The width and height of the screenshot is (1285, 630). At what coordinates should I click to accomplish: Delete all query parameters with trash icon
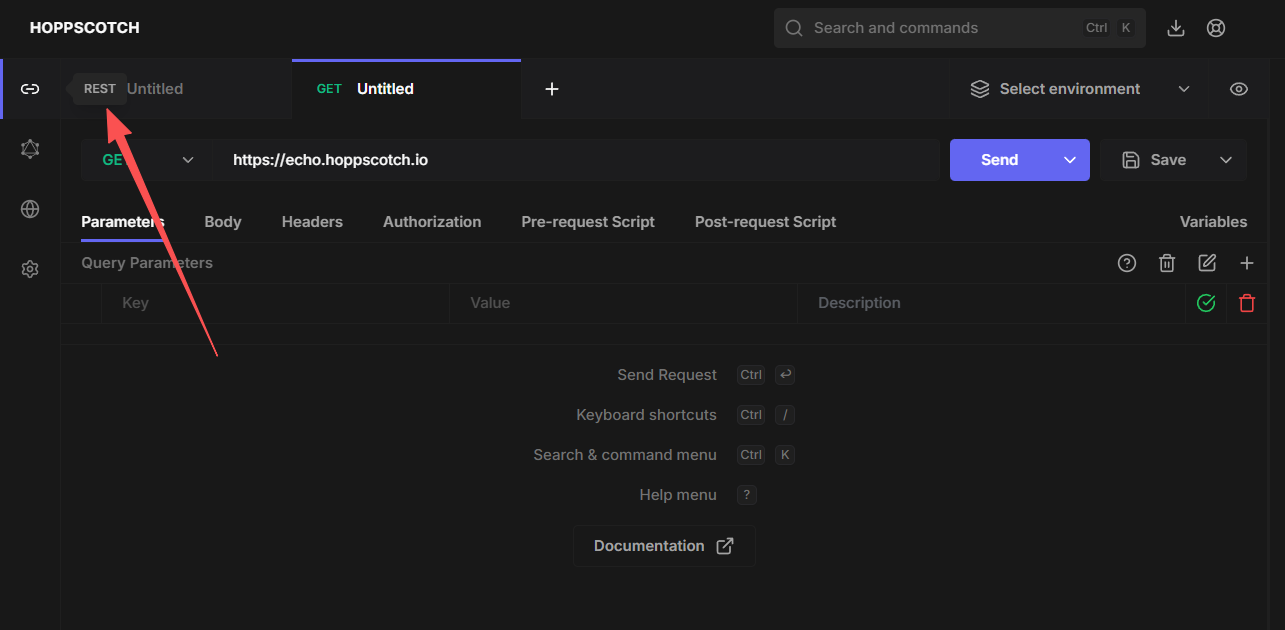(x=1167, y=263)
